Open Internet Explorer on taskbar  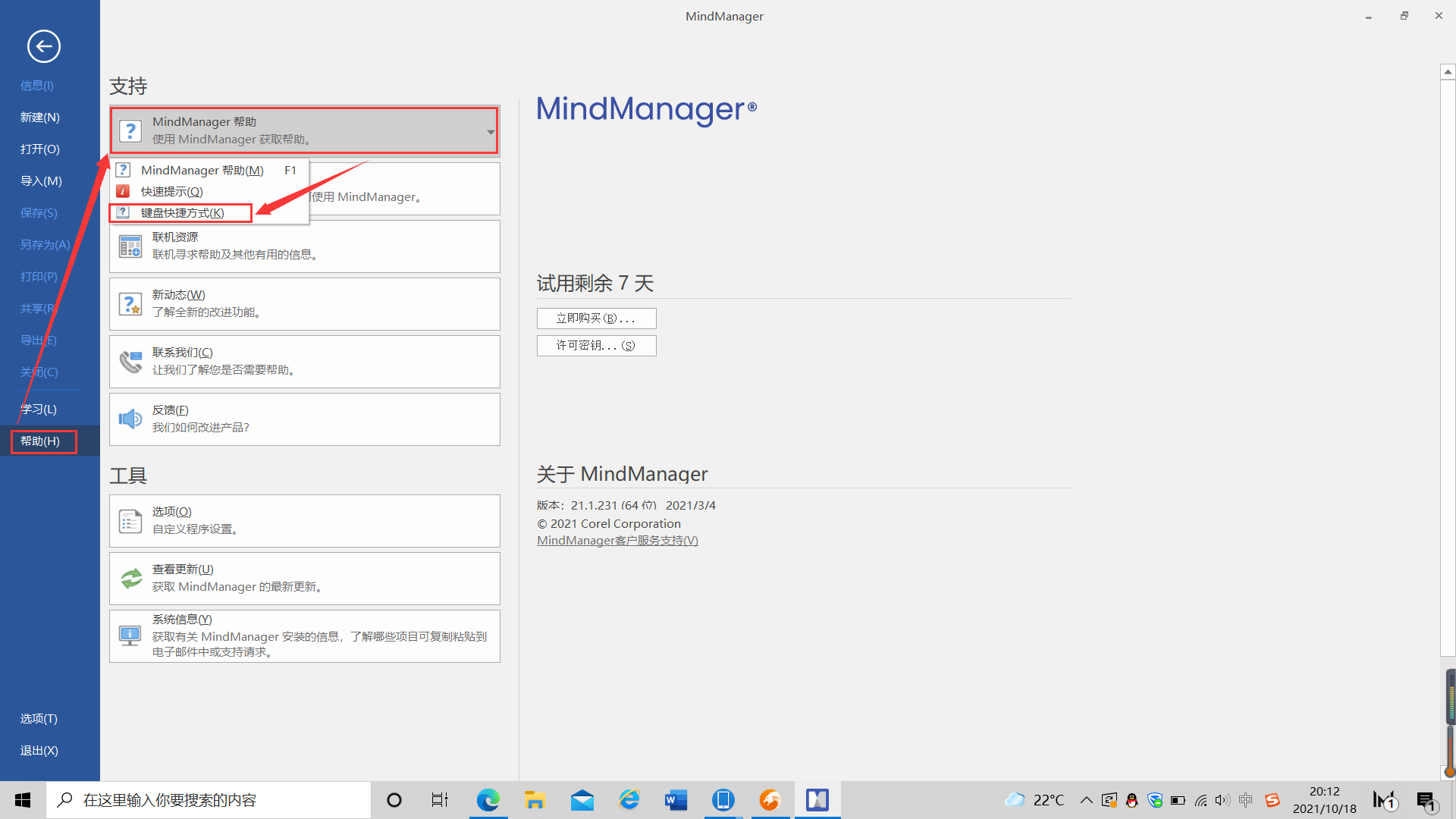tap(629, 800)
